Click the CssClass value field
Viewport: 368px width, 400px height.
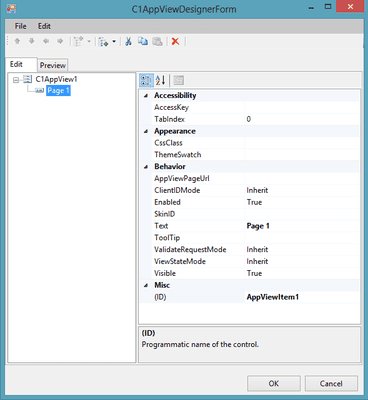[302, 143]
